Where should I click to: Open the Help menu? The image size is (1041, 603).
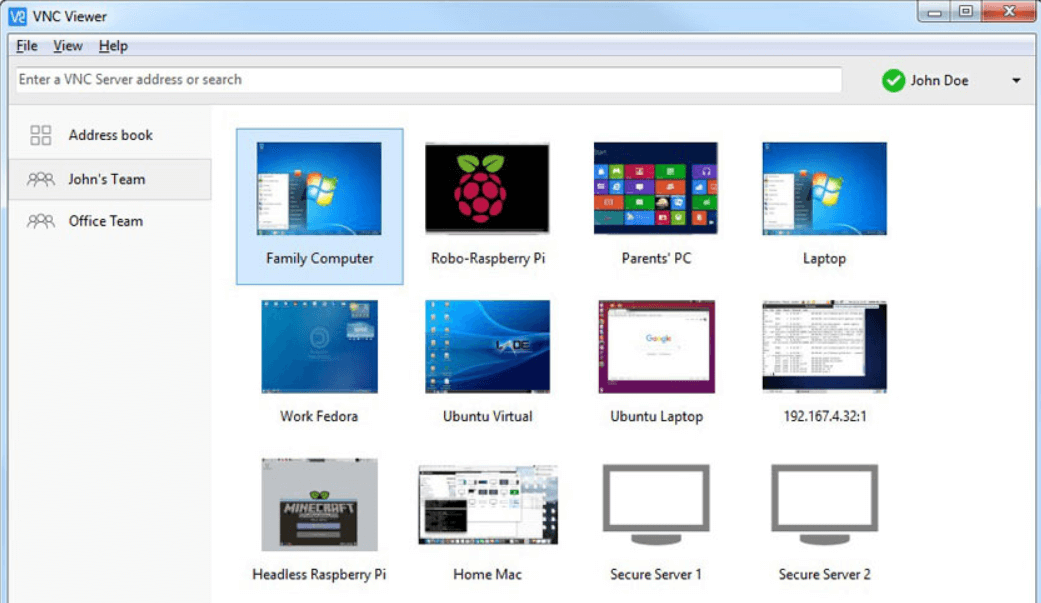click(113, 46)
